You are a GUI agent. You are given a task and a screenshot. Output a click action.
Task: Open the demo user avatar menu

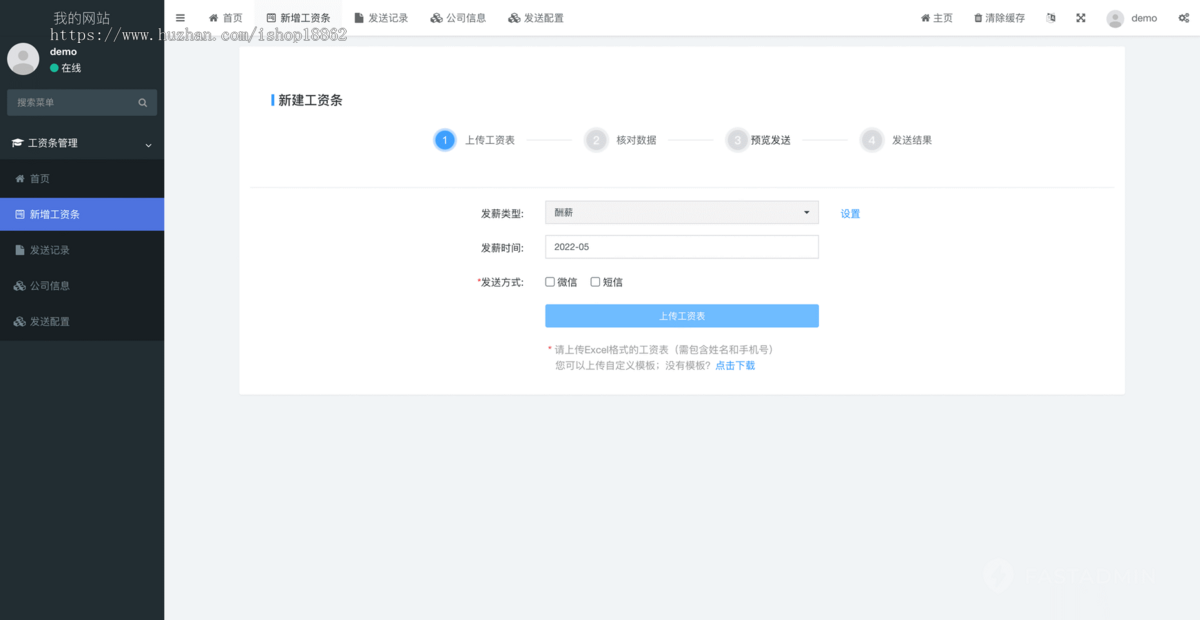pos(1115,17)
